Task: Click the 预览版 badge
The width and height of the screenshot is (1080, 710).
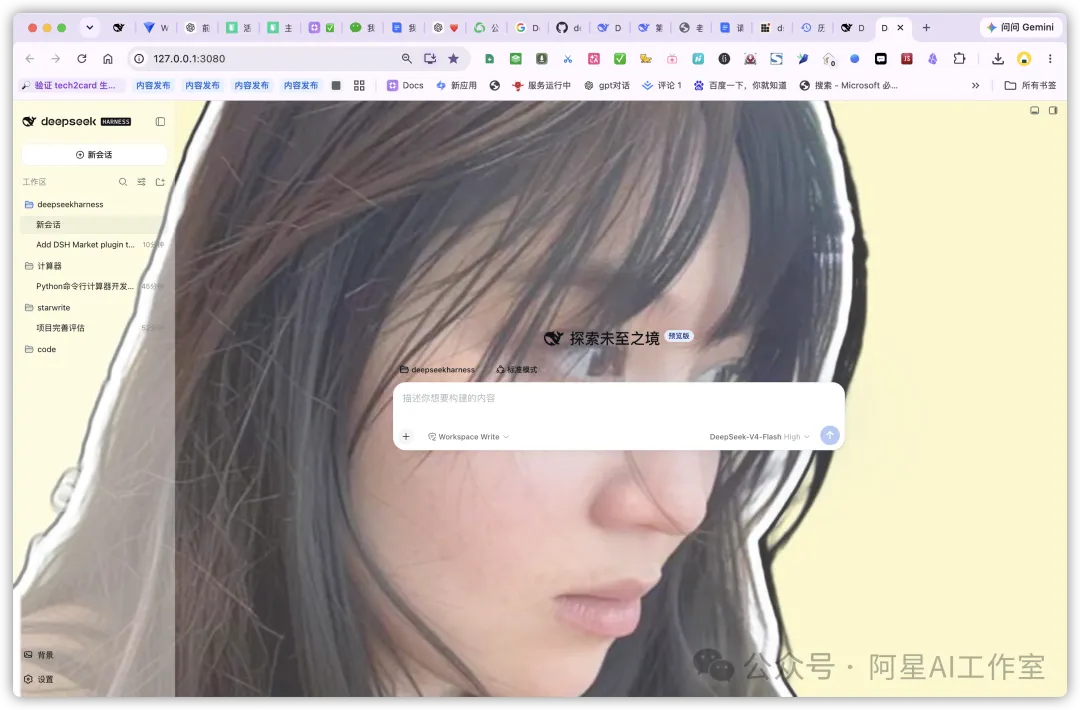Action: tap(678, 336)
